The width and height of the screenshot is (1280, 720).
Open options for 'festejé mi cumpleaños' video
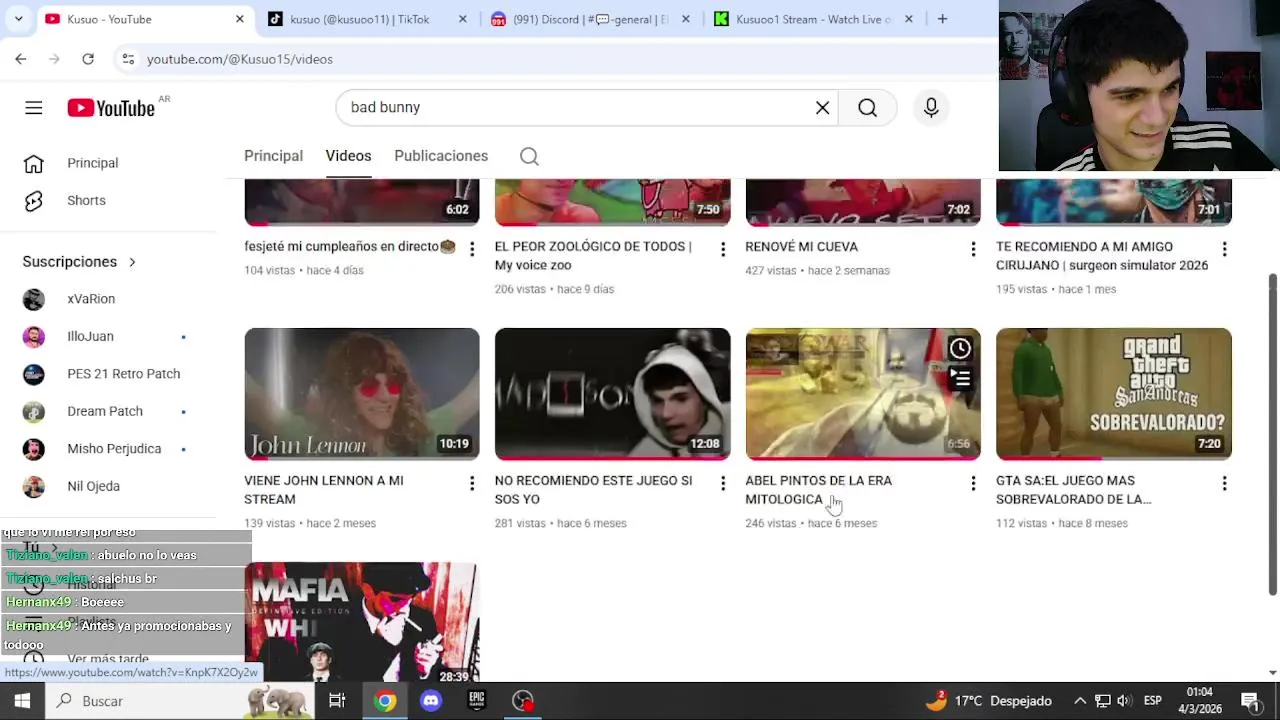(472, 249)
